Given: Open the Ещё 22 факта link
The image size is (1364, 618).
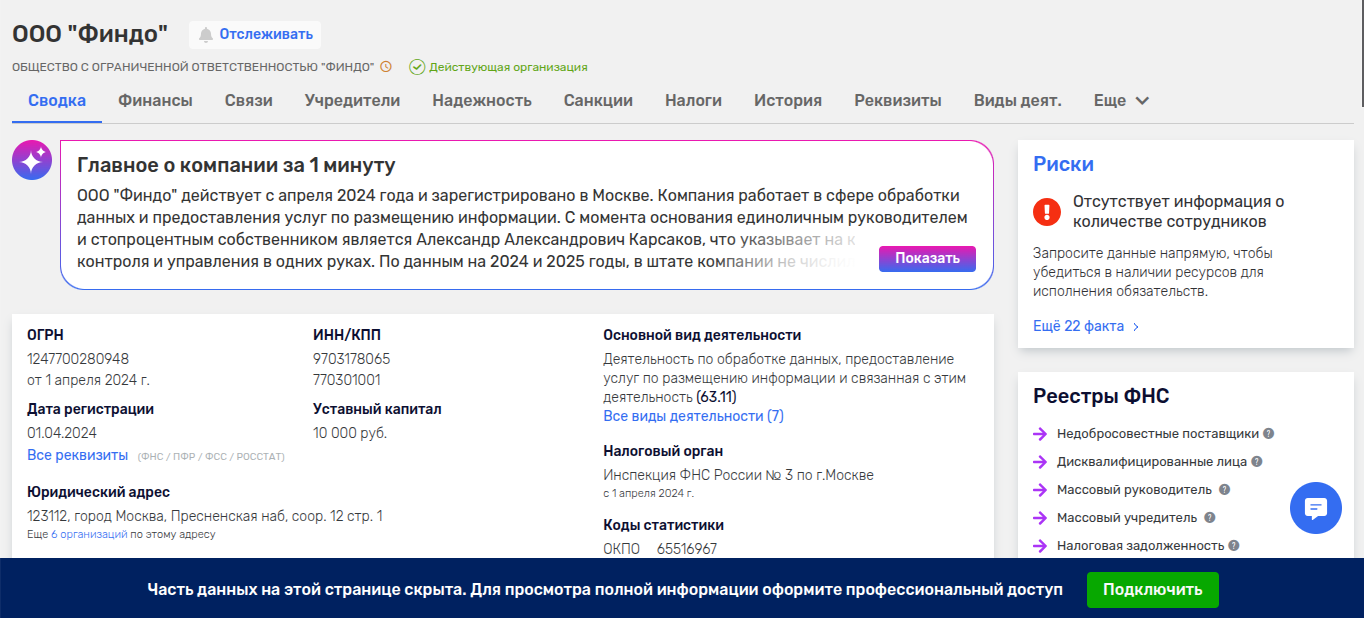Looking at the screenshot, I should click(x=1078, y=327).
